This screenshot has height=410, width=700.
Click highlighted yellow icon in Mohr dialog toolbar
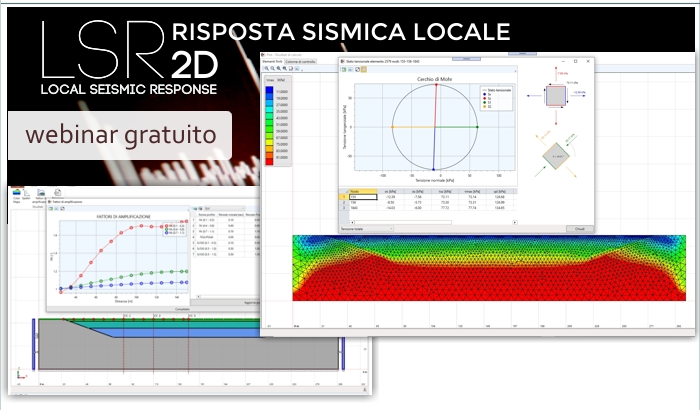tap(364, 69)
